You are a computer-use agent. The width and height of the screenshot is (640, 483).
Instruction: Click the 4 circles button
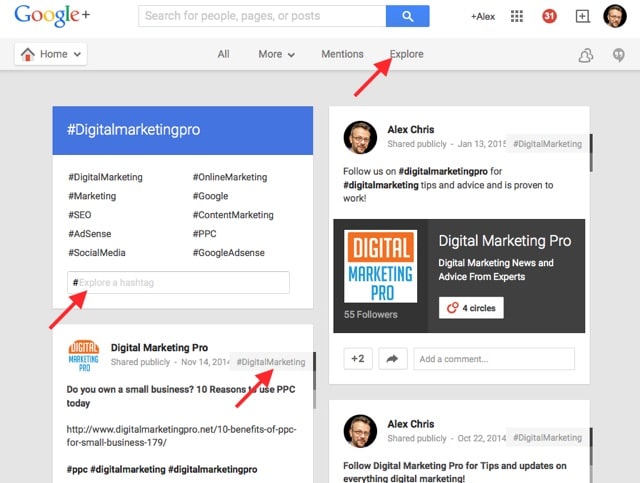click(471, 308)
